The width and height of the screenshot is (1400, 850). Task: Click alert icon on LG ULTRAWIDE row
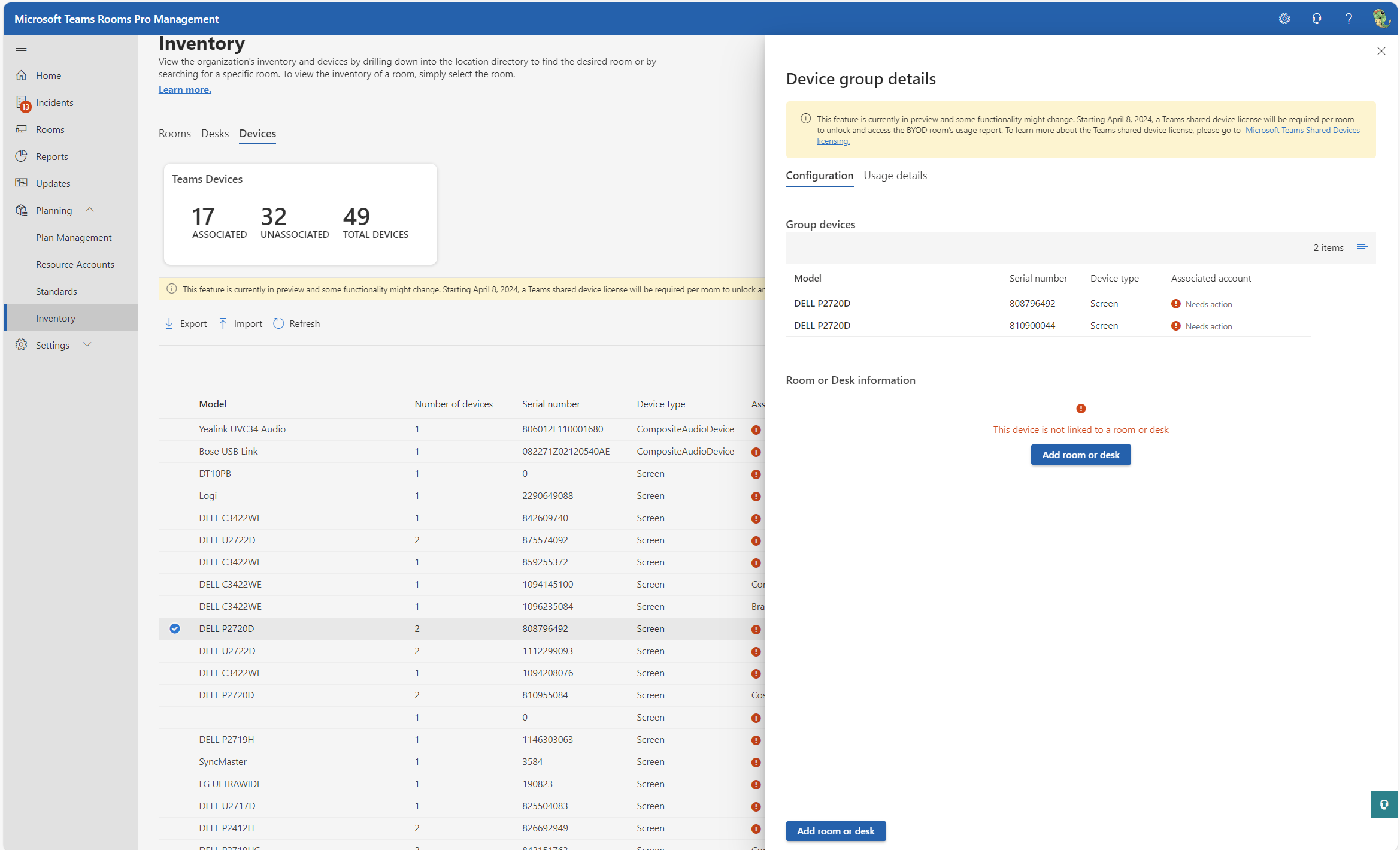point(756,784)
